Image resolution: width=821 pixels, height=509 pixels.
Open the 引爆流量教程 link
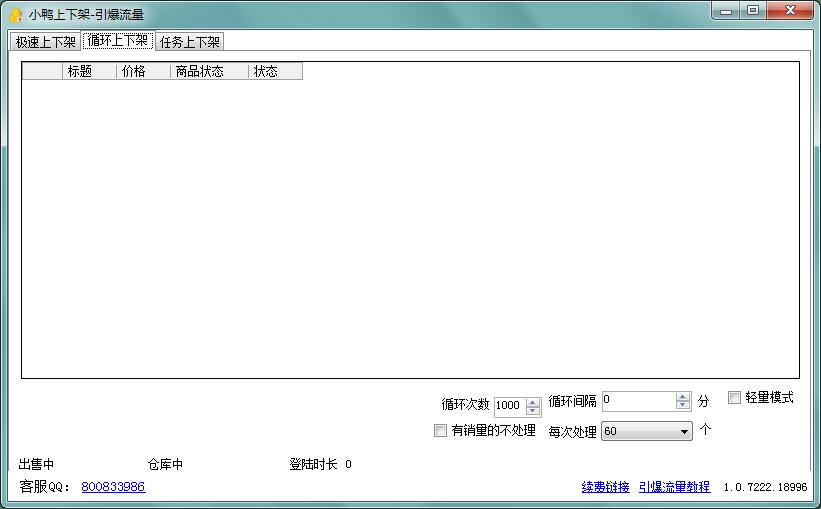674,487
